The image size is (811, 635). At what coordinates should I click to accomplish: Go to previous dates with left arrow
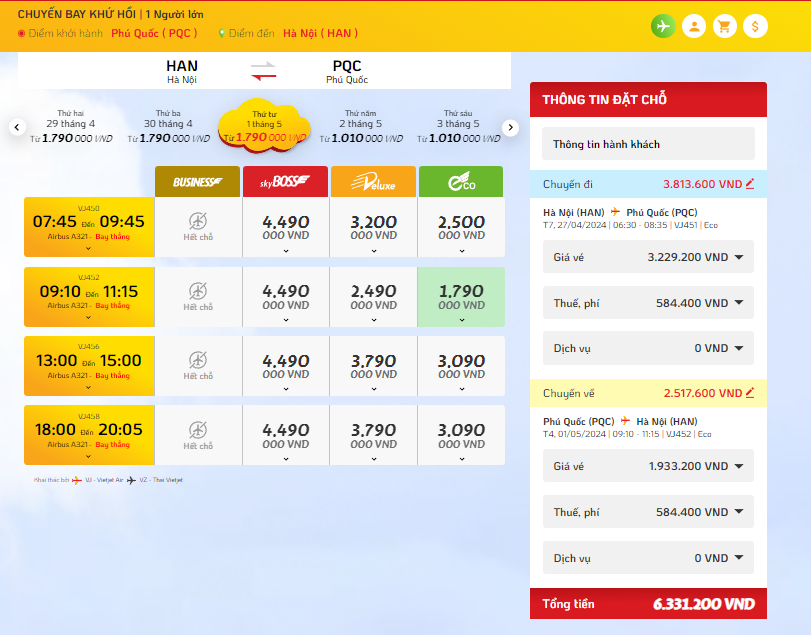coord(17,127)
